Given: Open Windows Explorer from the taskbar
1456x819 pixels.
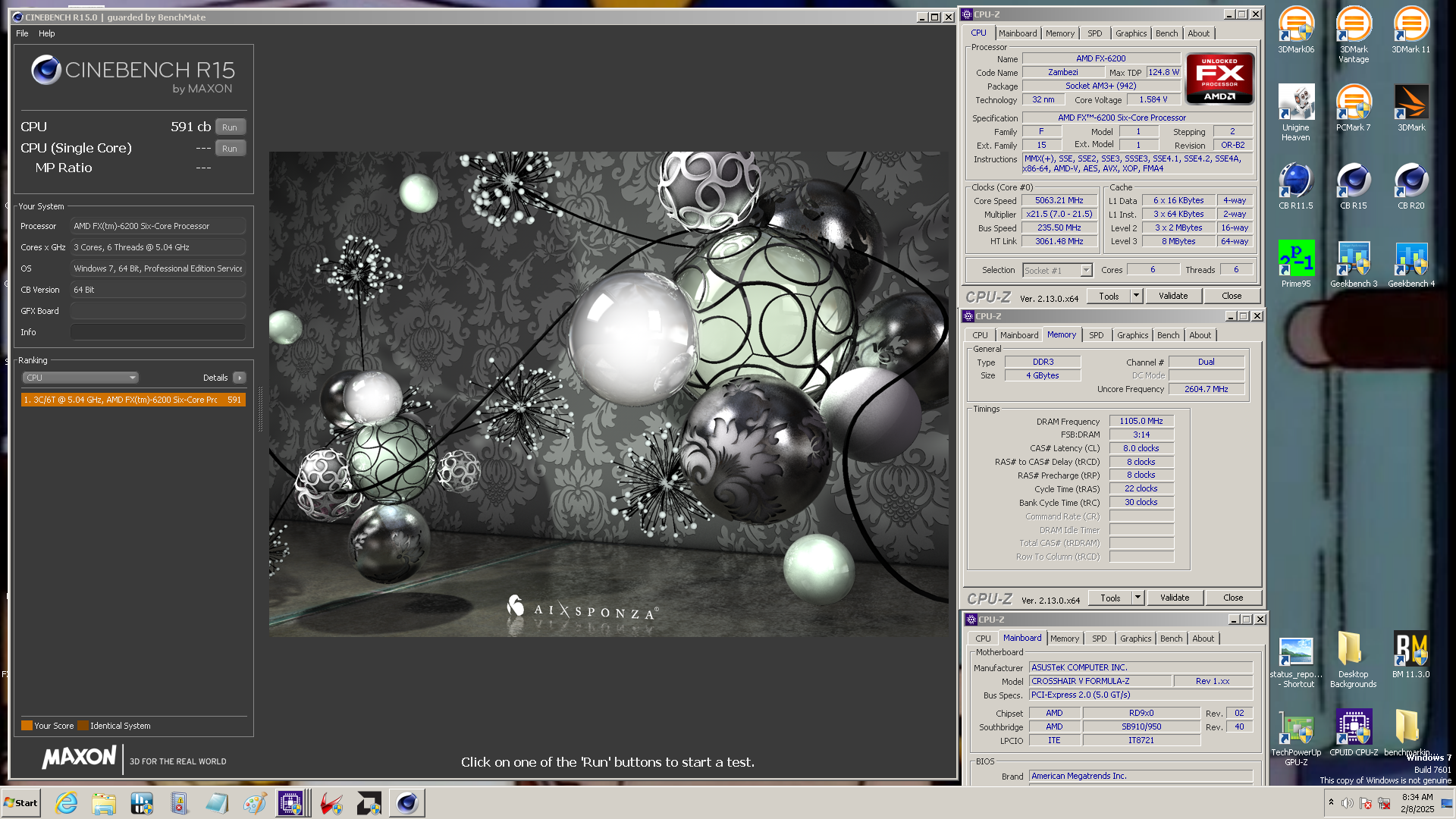Looking at the screenshot, I should coord(104,803).
